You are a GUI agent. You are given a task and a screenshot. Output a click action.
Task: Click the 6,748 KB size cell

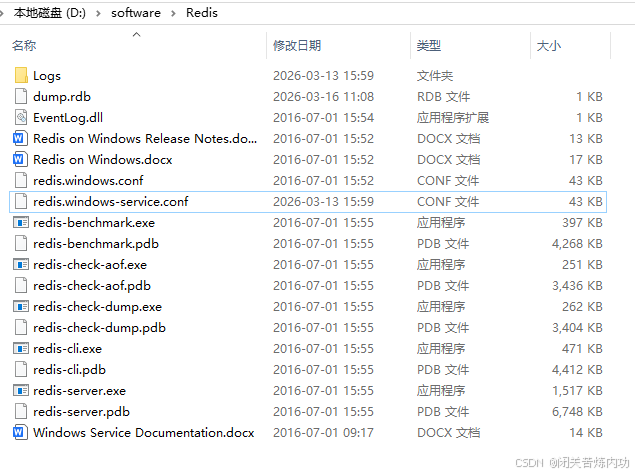pos(577,412)
